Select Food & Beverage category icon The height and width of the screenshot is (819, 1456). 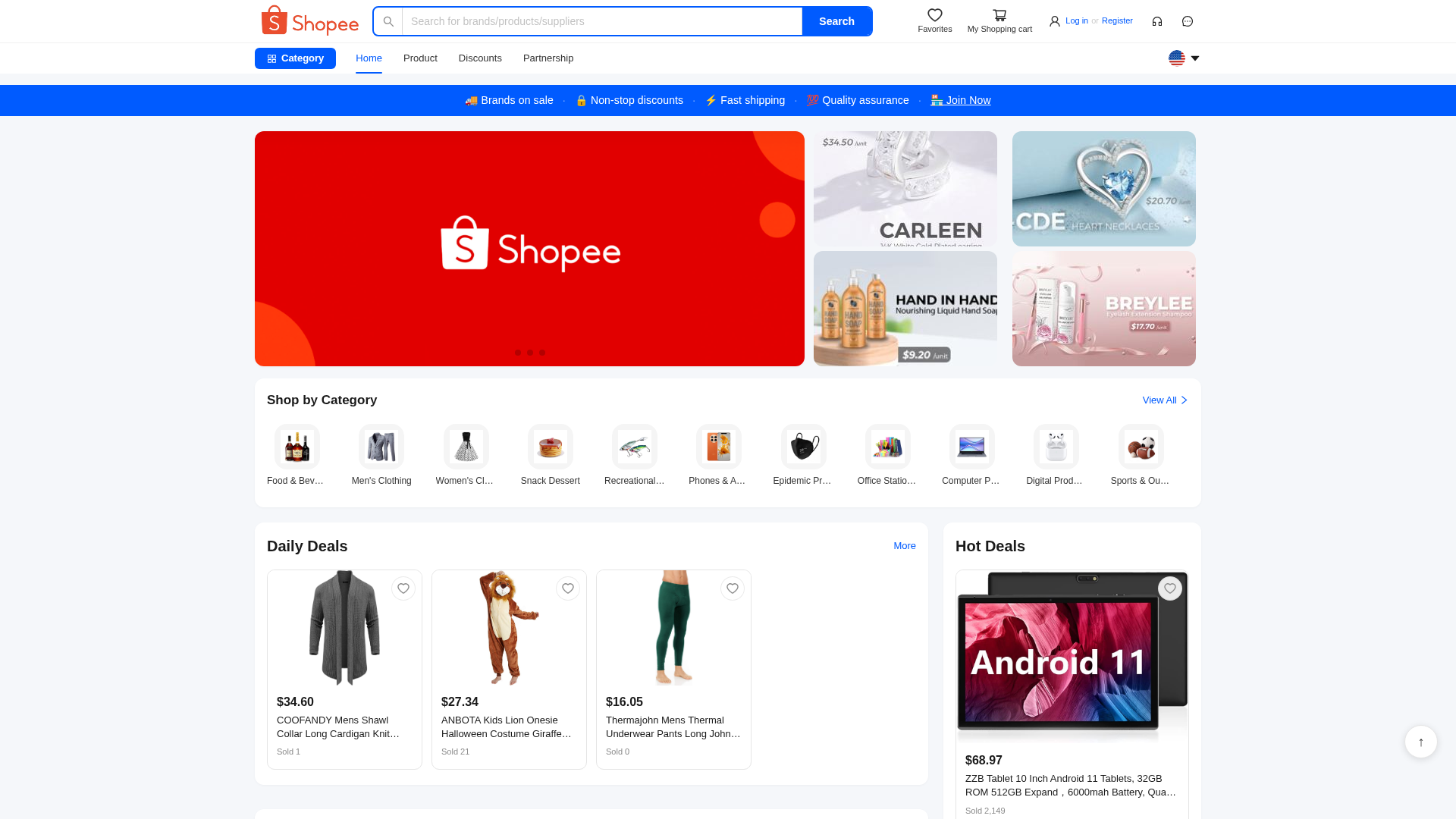(x=297, y=447)
